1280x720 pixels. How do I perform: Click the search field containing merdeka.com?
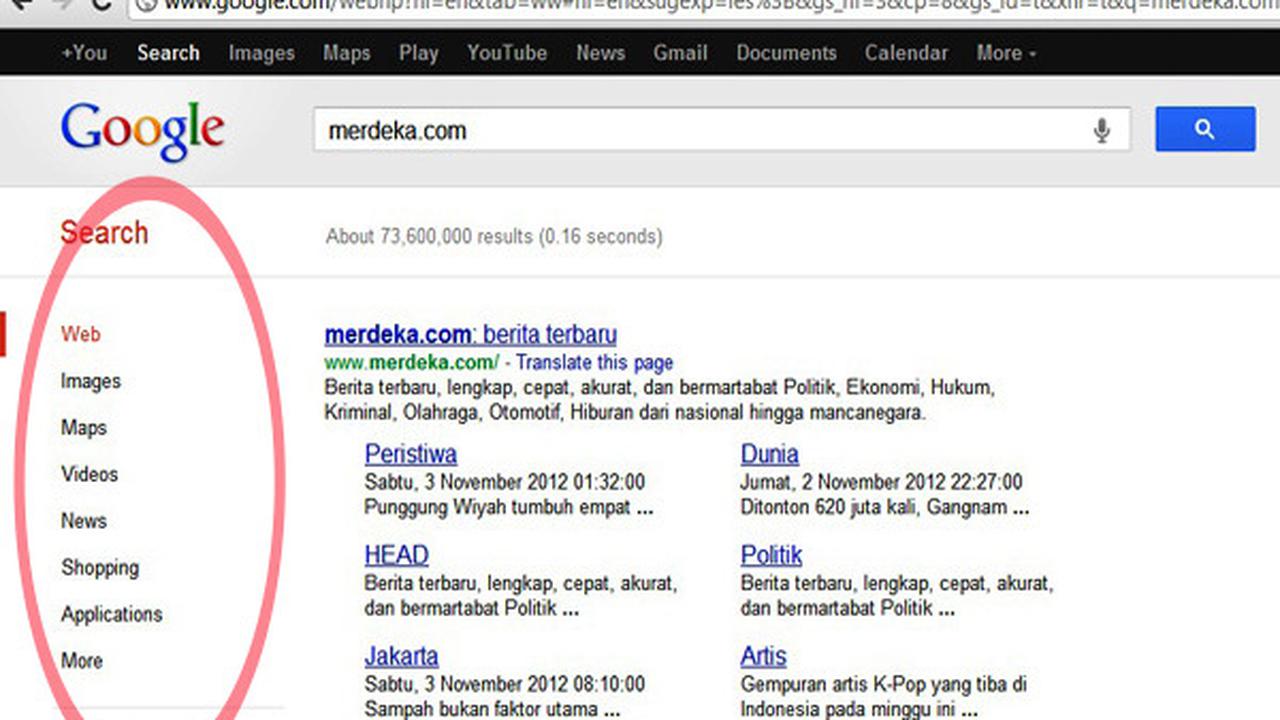[722, 130]
